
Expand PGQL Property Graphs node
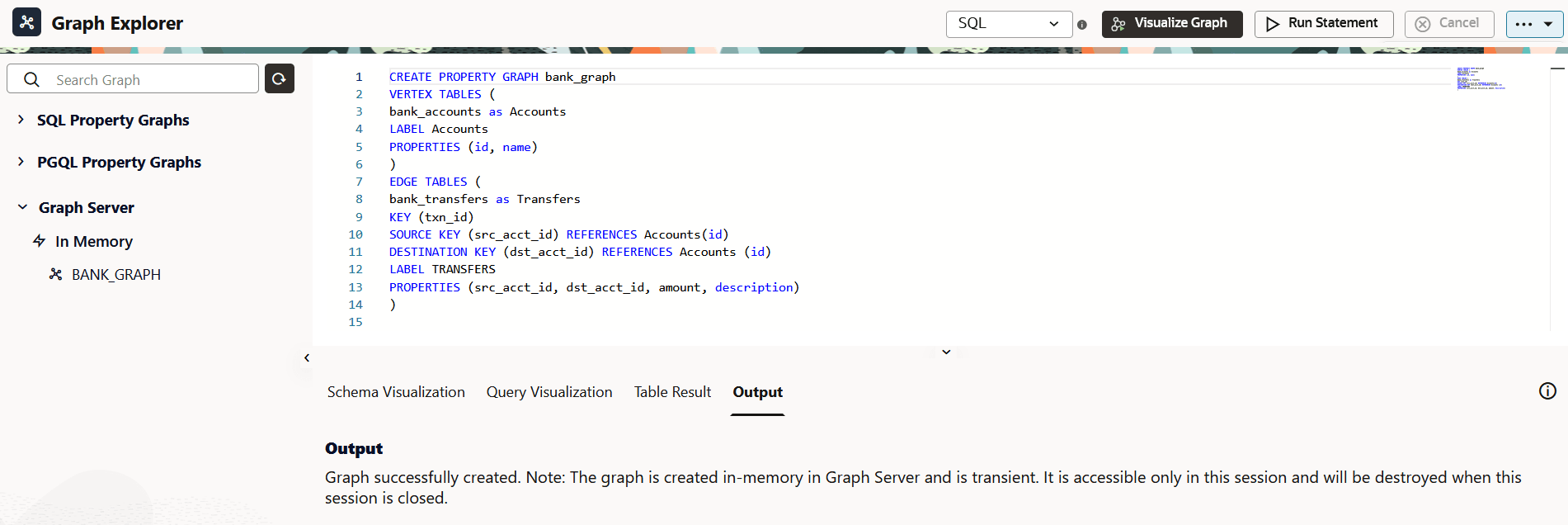pos(21,162)
